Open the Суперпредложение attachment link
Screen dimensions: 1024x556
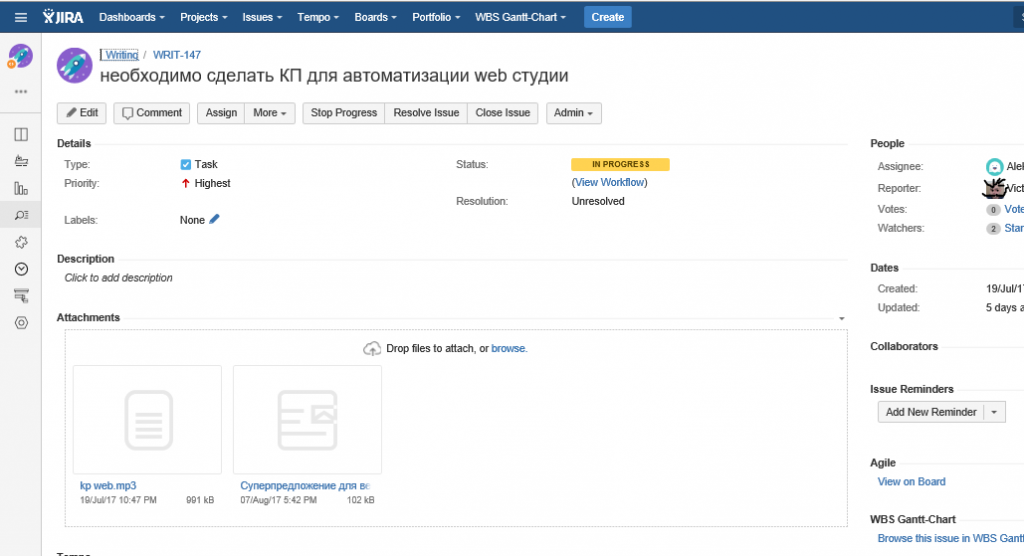[x=304, y=485]
